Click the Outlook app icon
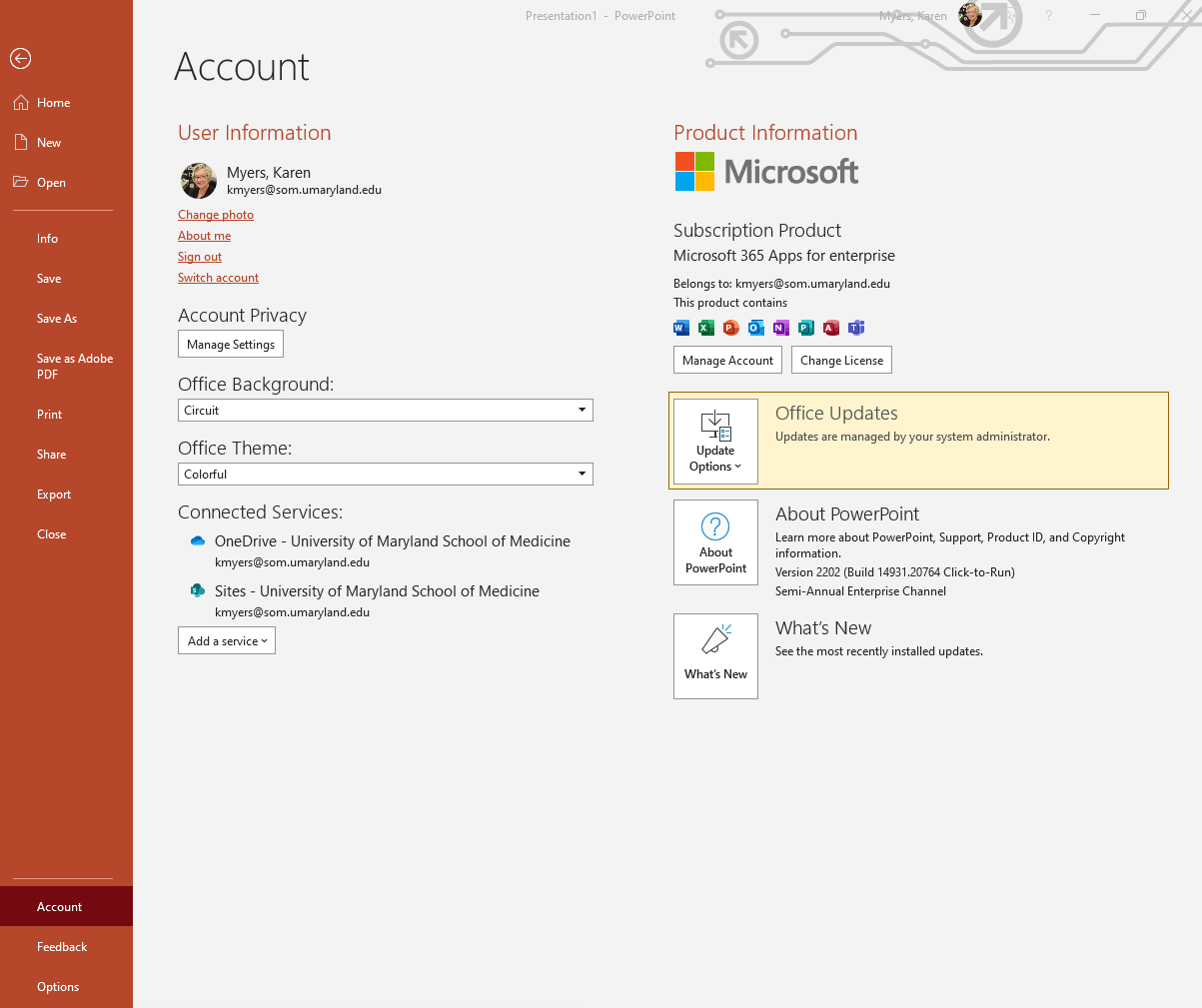 756,328
